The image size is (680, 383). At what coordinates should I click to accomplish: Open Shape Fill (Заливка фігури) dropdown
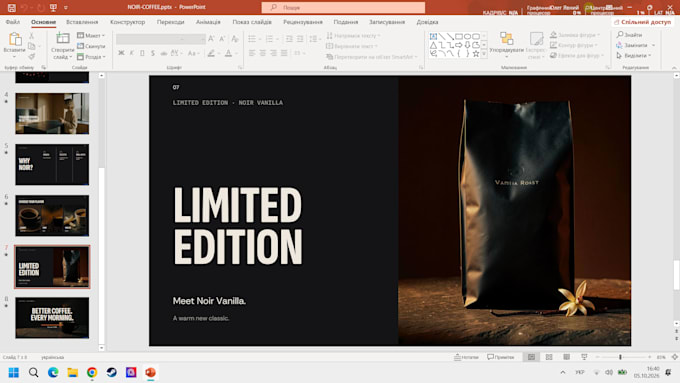575,35
